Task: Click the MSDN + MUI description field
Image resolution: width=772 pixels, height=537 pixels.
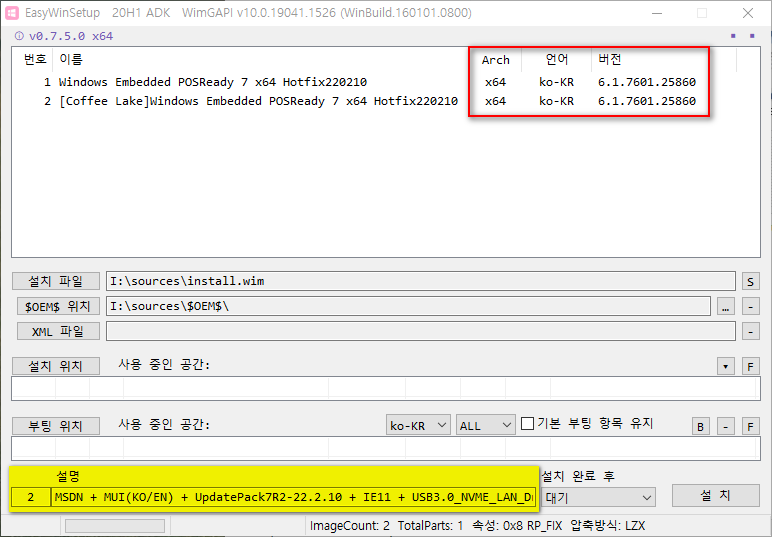Action: [x=293, y=497]
